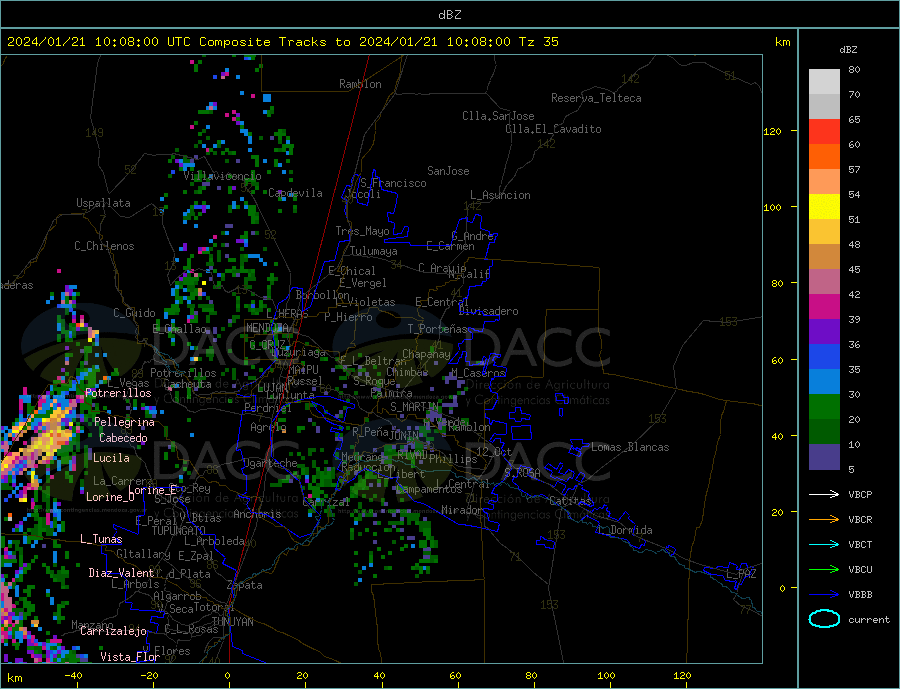Click the TUPUNGATO place label

[179, 531]
